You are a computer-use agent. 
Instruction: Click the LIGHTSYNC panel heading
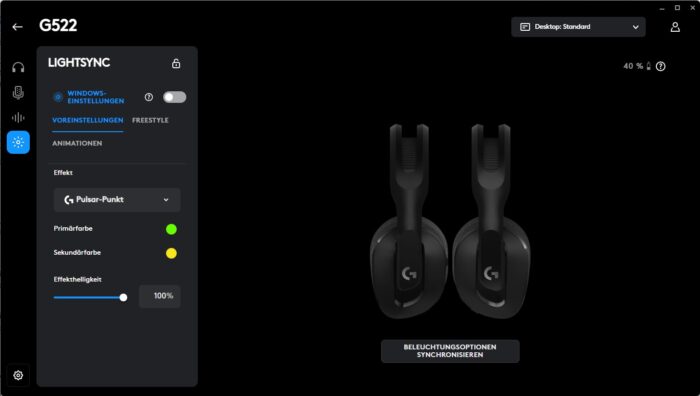pyautogui.click(x=79, y=63)
